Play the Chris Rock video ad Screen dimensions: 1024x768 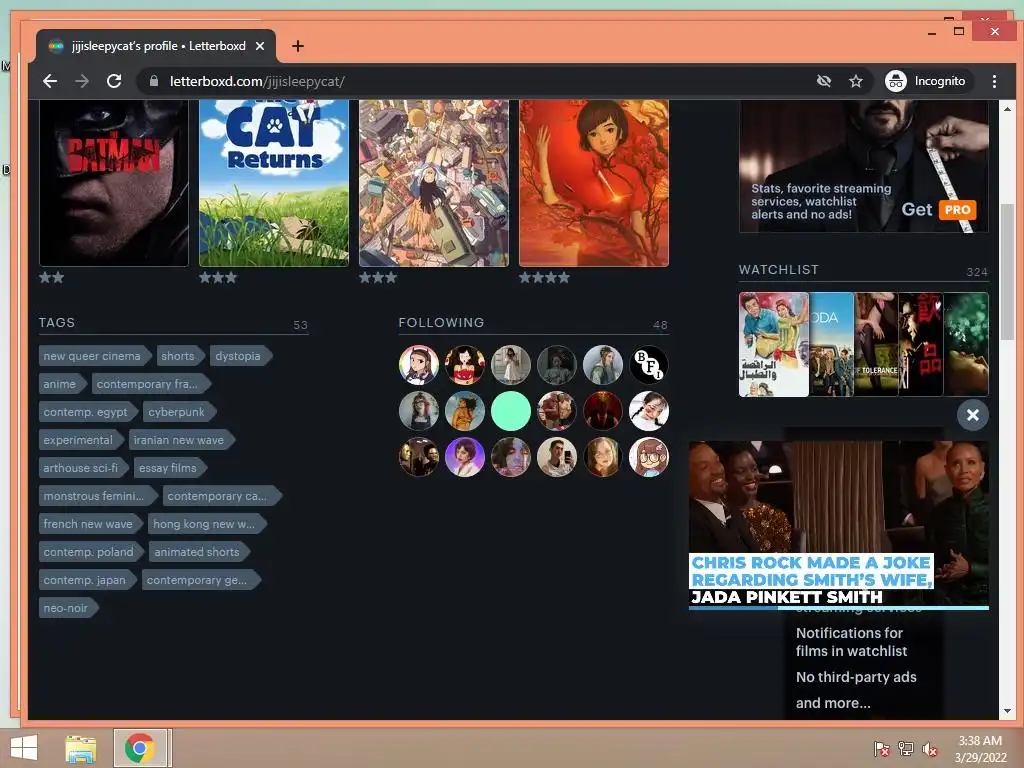(x=839, y=524)
